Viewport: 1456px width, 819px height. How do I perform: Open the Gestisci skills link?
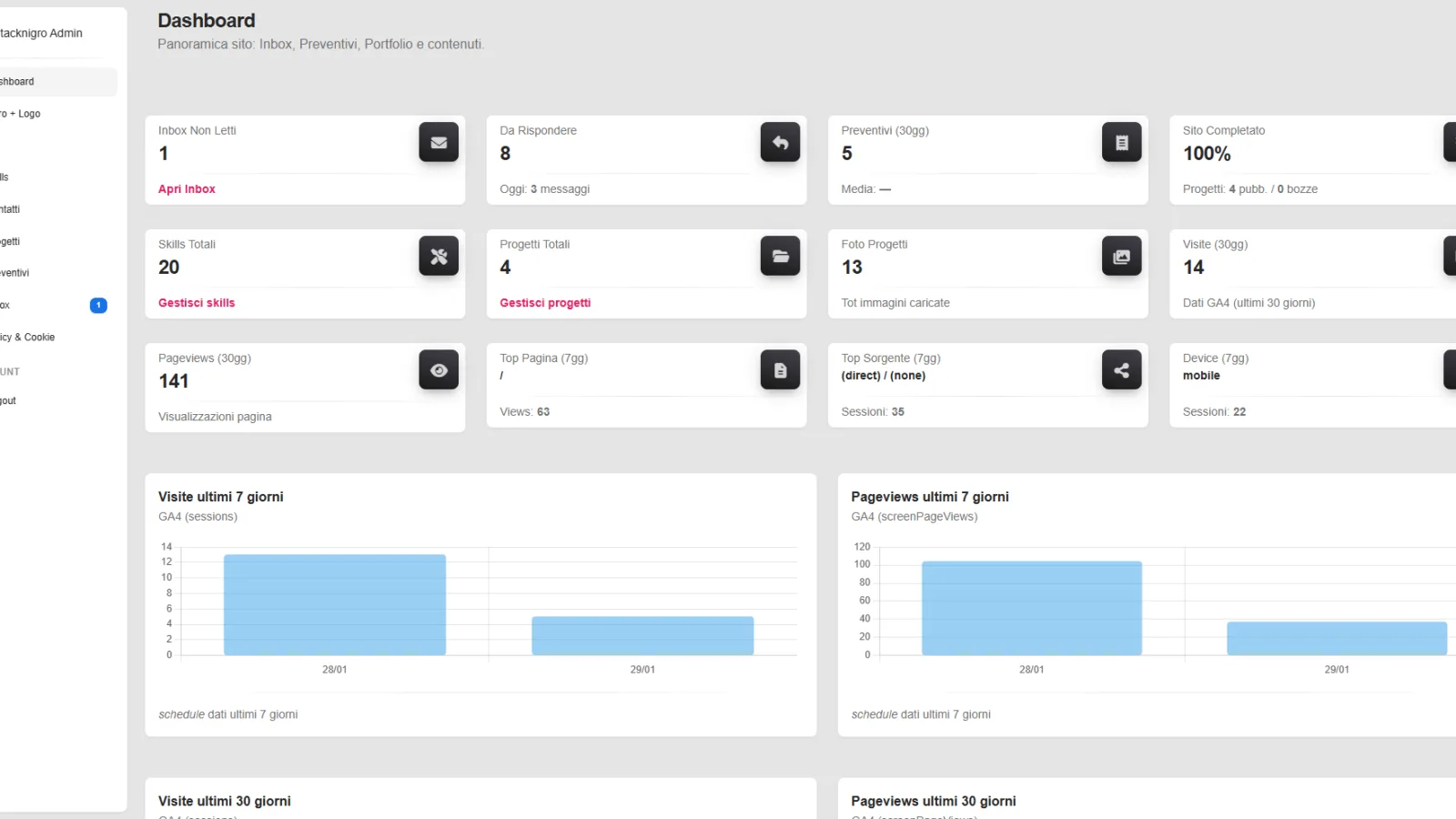pyautogui.click(x=197, y=303)
